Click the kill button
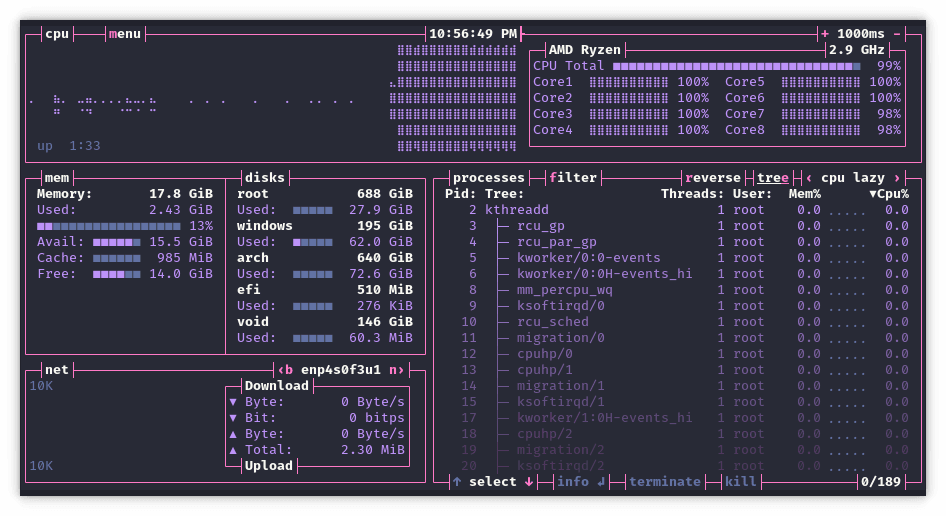Screen dimensions: 946x516 coord(740,482)
